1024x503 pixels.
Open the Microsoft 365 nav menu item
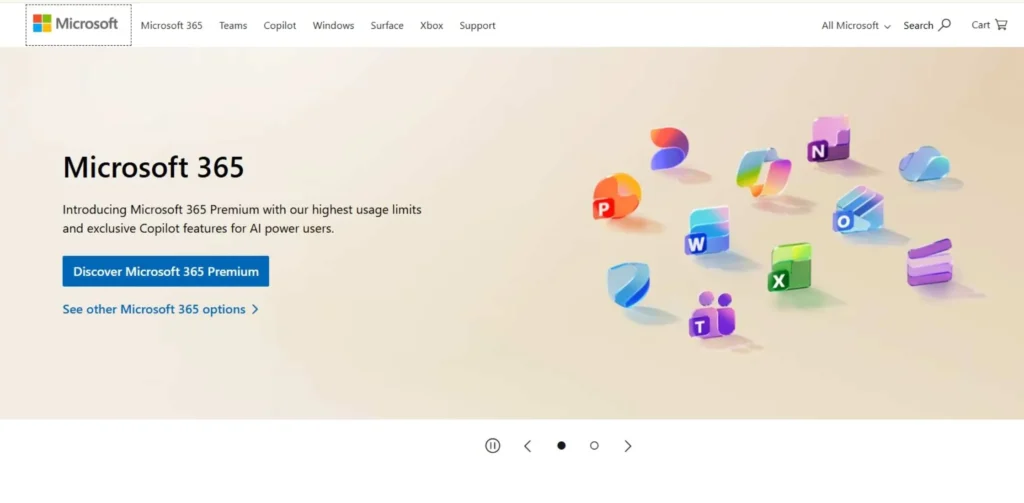[x=171, y=25]
